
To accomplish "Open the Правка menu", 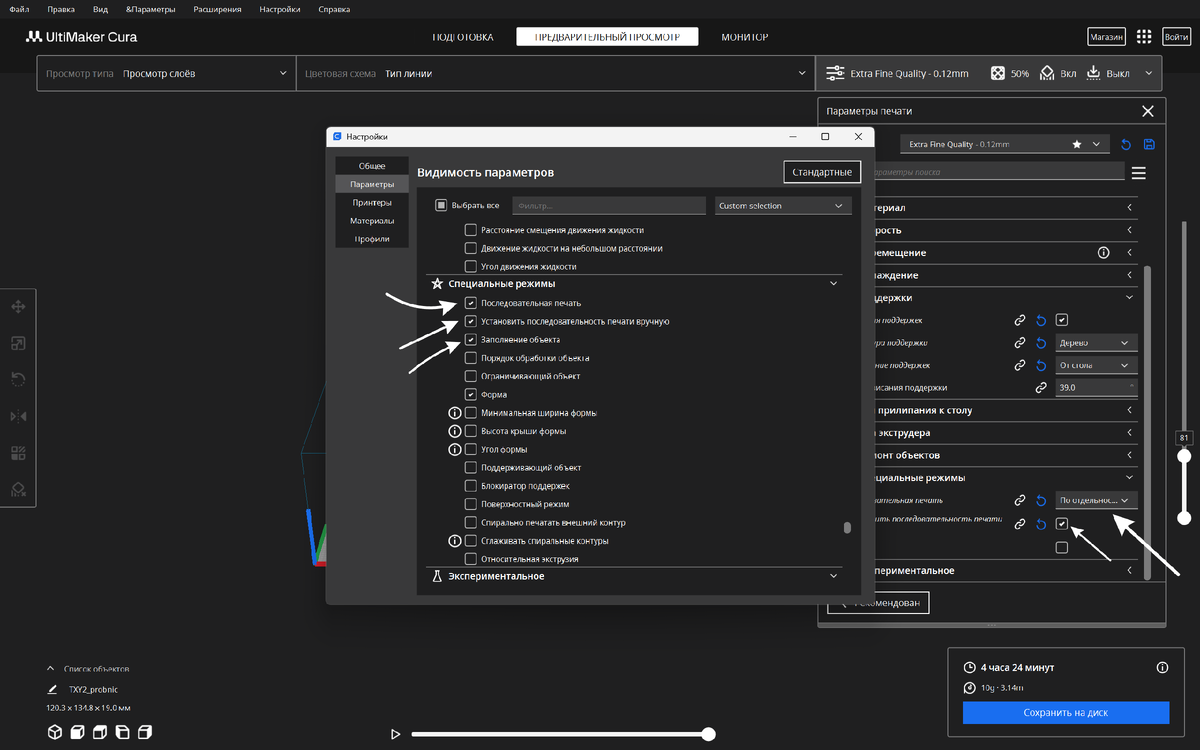I will pos(61,9).
